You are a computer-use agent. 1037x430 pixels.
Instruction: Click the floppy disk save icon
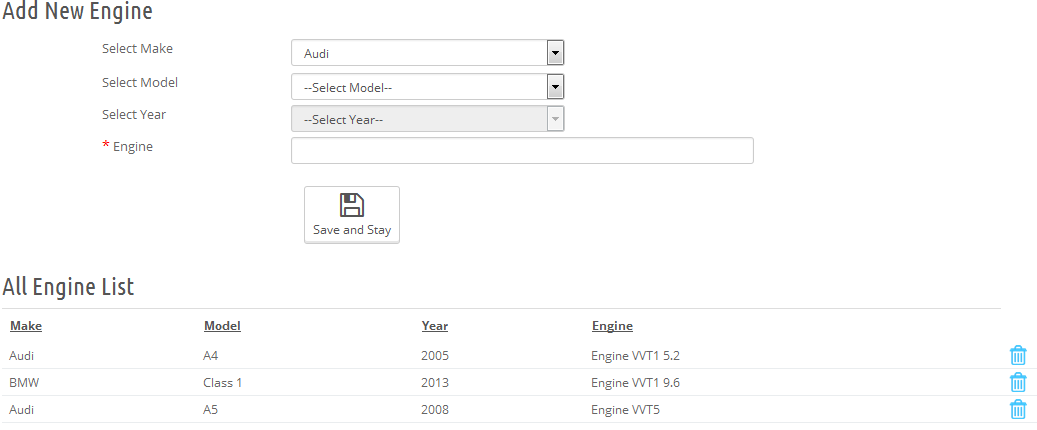point(352,206)
